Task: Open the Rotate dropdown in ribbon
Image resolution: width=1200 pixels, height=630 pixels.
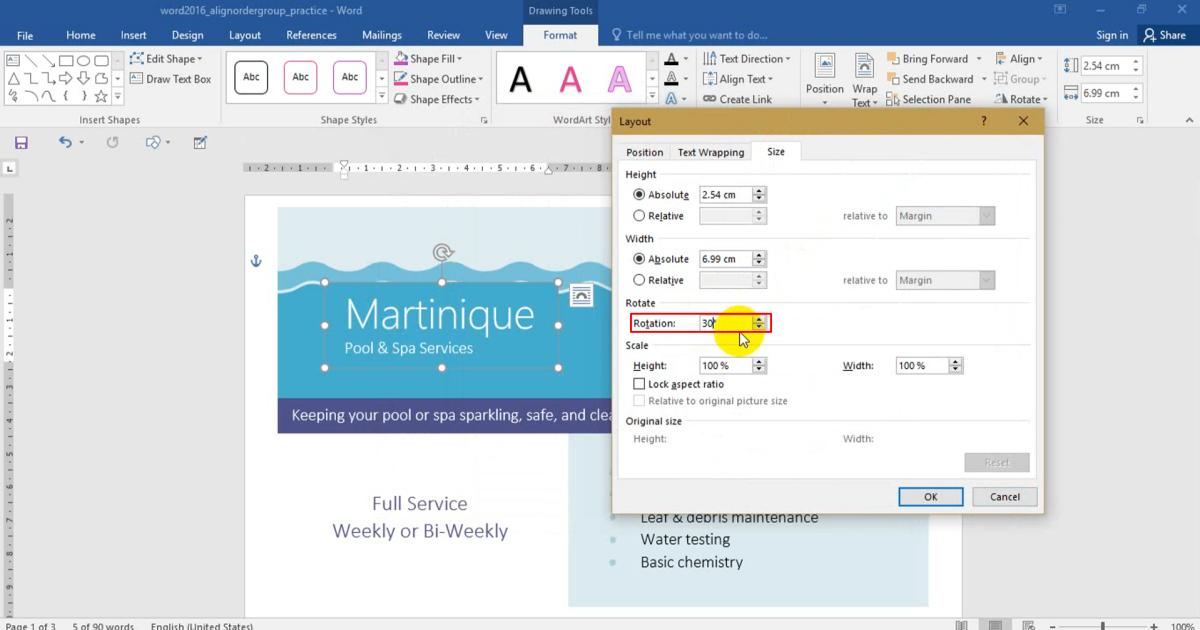Action: pyautogui.click(x=1022, y=99)
